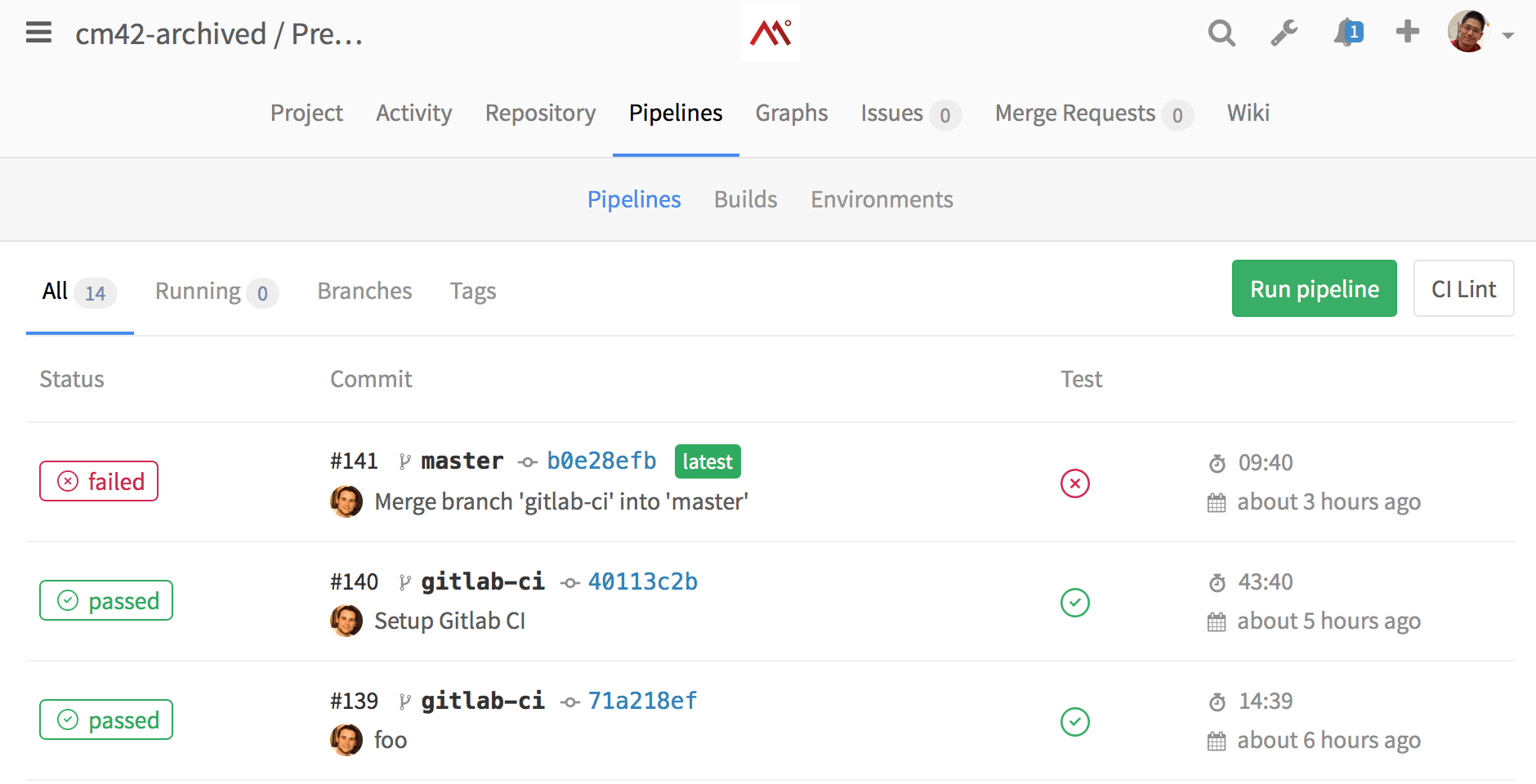Screen dimensions: 1536x784
Task: Switch to the Repository tab
Action: [x=540, y=113]
